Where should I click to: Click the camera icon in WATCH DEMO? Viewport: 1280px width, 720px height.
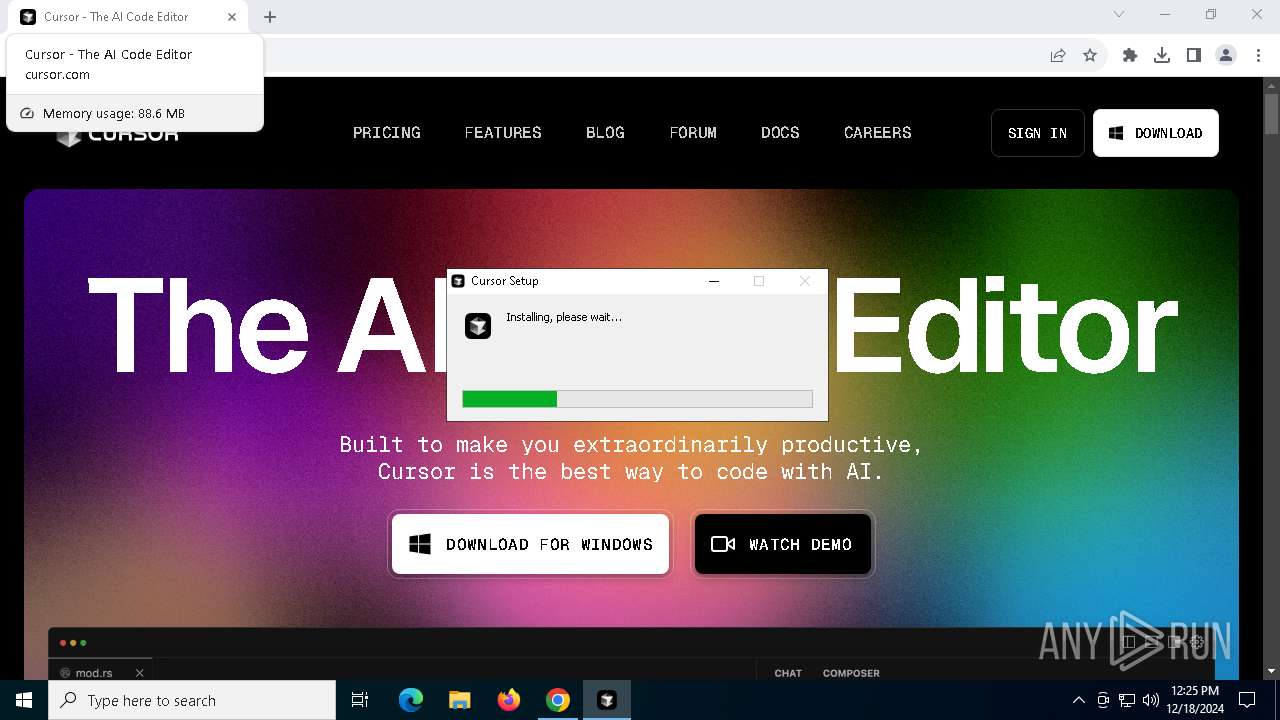pos(723,544)
